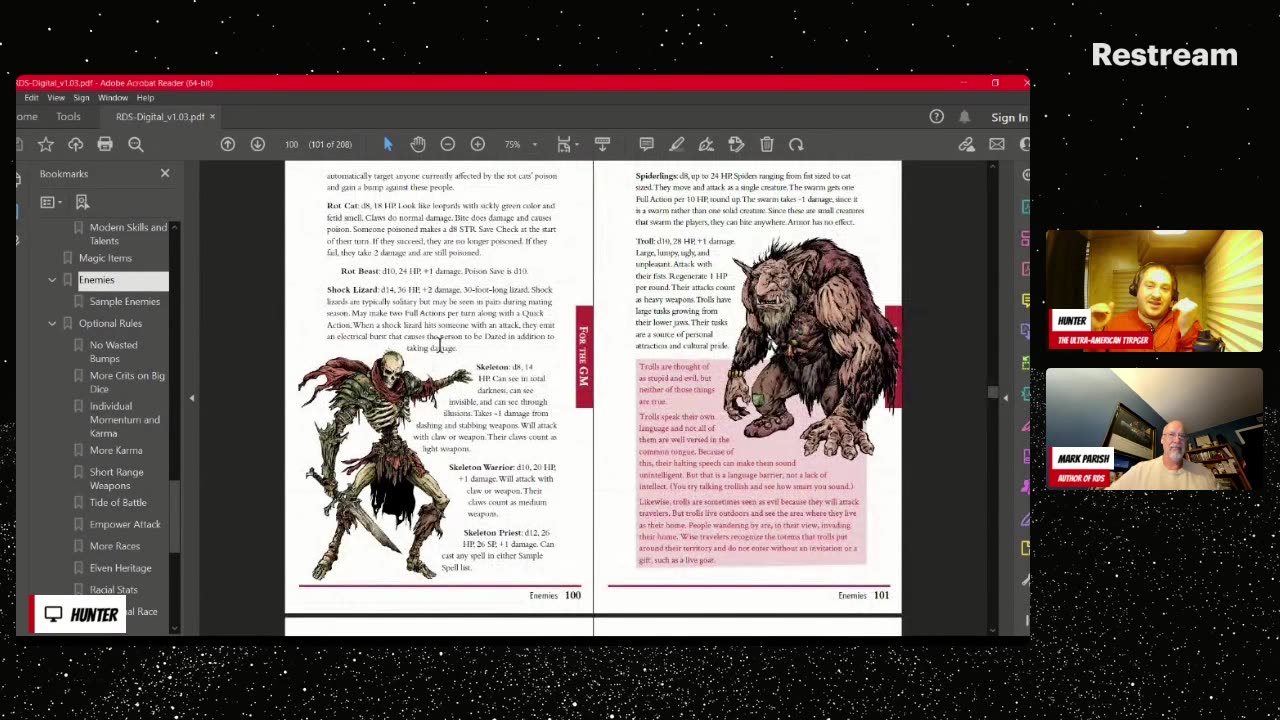Send file by email envelope icon
The width and height of the screenshot is (1280, 720).
coord(997,144)
